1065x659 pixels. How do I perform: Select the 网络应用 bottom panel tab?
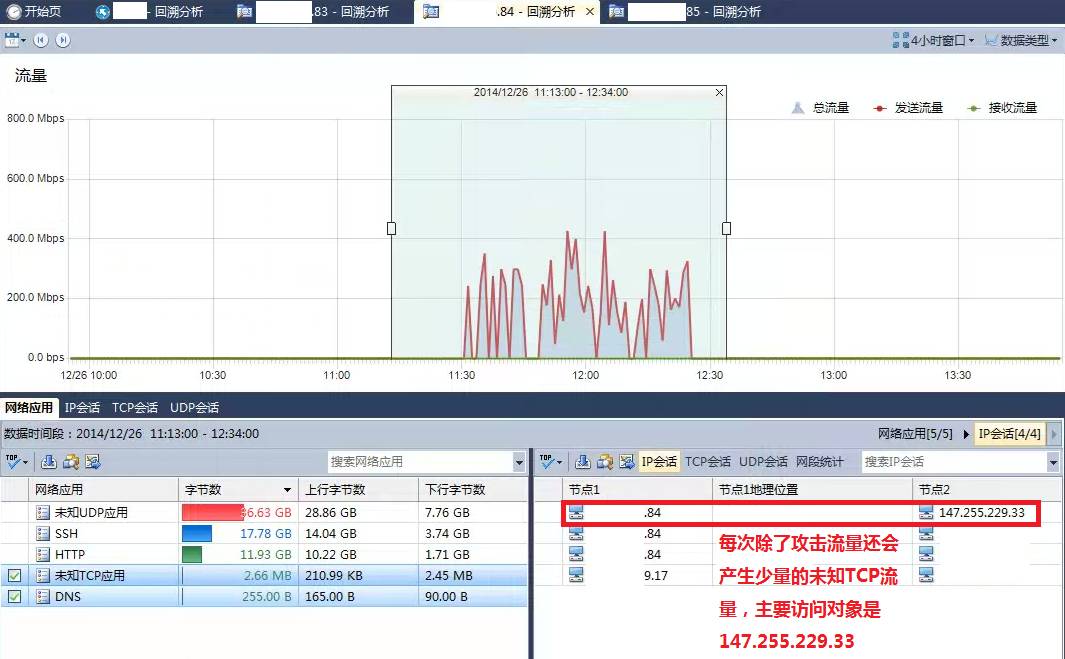coord(29,408)
